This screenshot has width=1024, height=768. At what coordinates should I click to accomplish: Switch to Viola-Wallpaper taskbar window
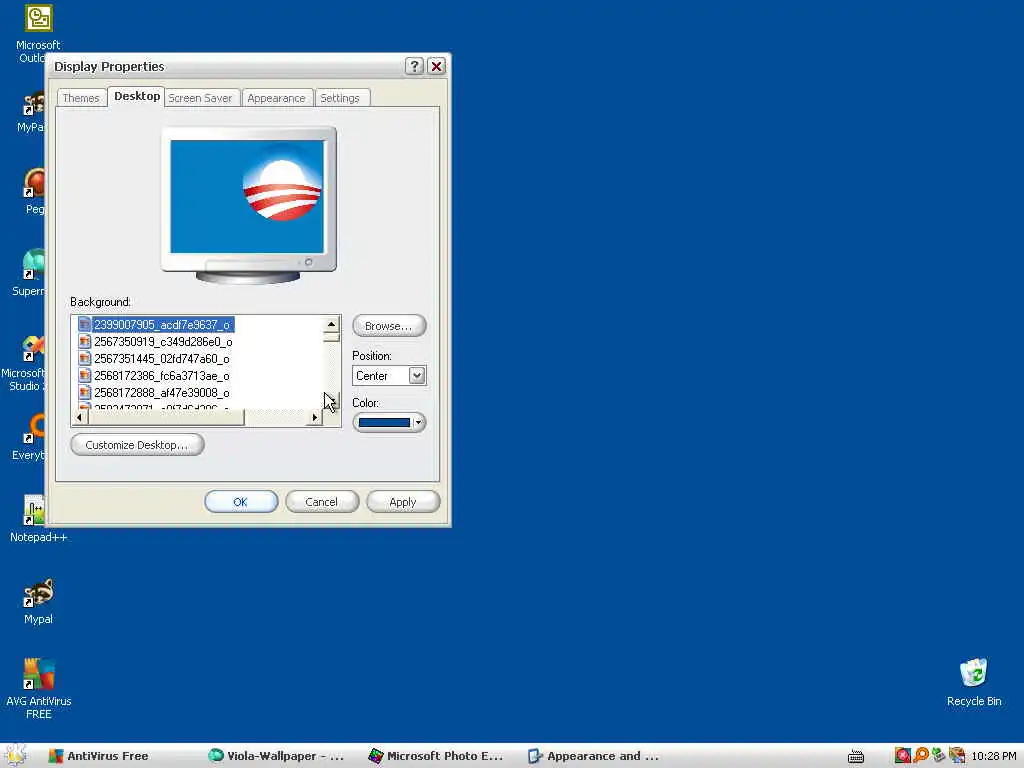point(276,756)
